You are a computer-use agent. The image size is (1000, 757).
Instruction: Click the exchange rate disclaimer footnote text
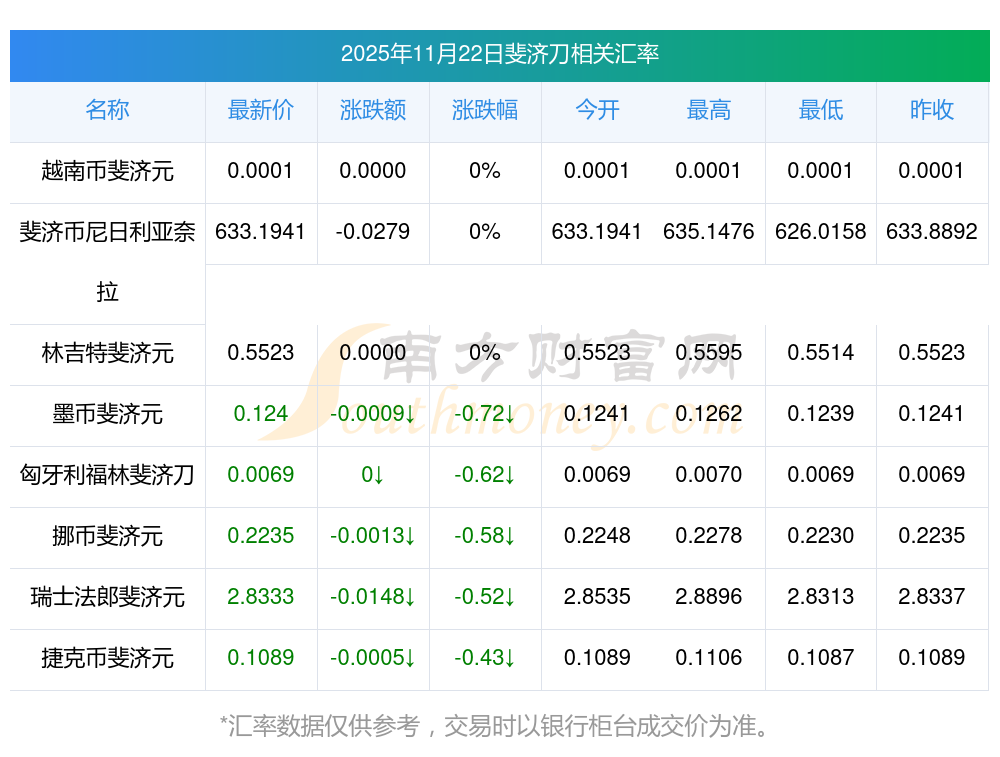click(x=499, y=726)
